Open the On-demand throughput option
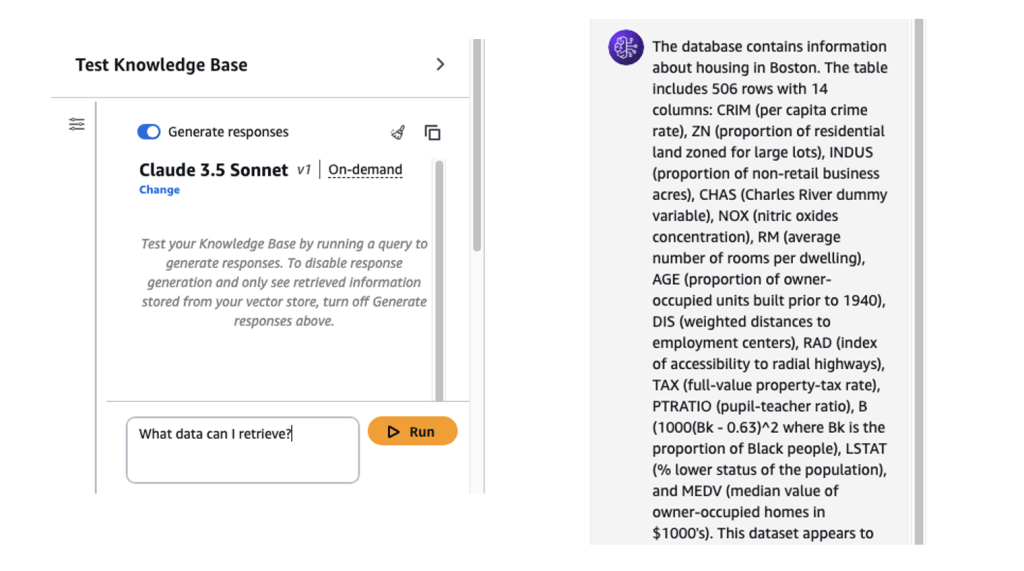Image resolution: width=1024 pixels, height=571 pixels. point(365,170)
